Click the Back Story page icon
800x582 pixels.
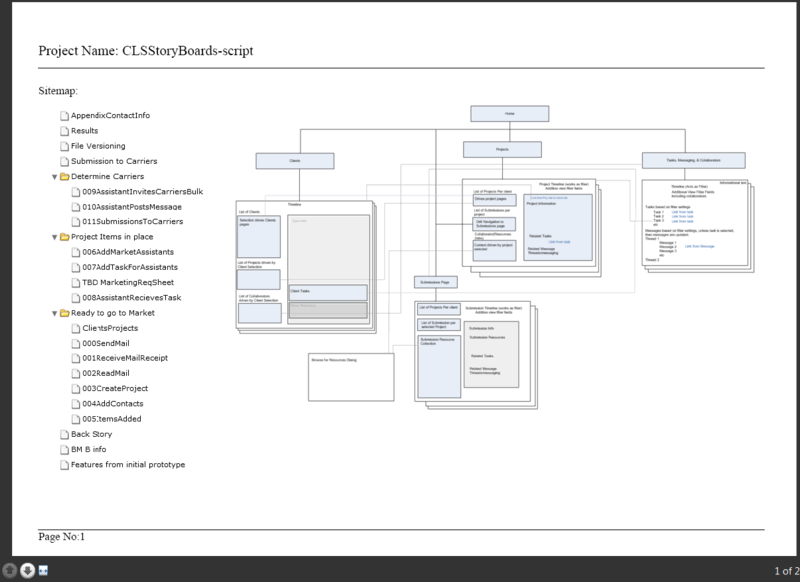tap(64, 434)
